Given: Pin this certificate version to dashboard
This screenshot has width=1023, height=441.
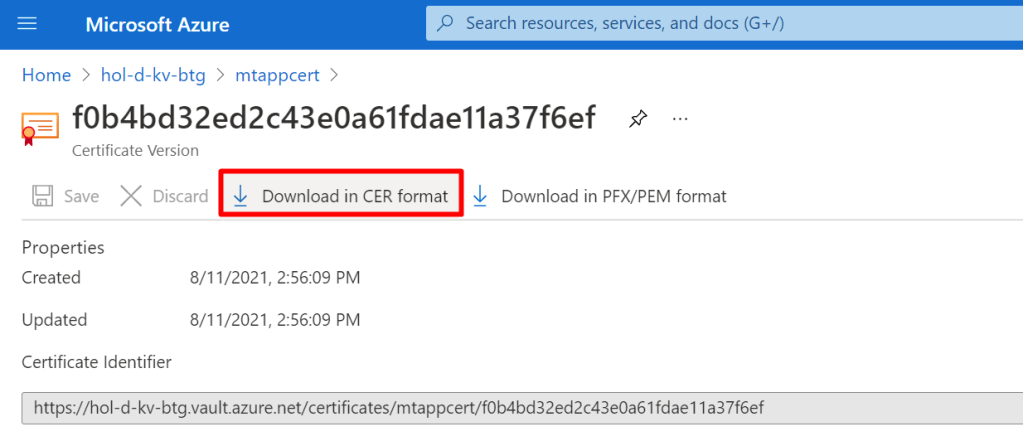Looking at the screenshot, I should pyautogui.click(x=637, y=119).
